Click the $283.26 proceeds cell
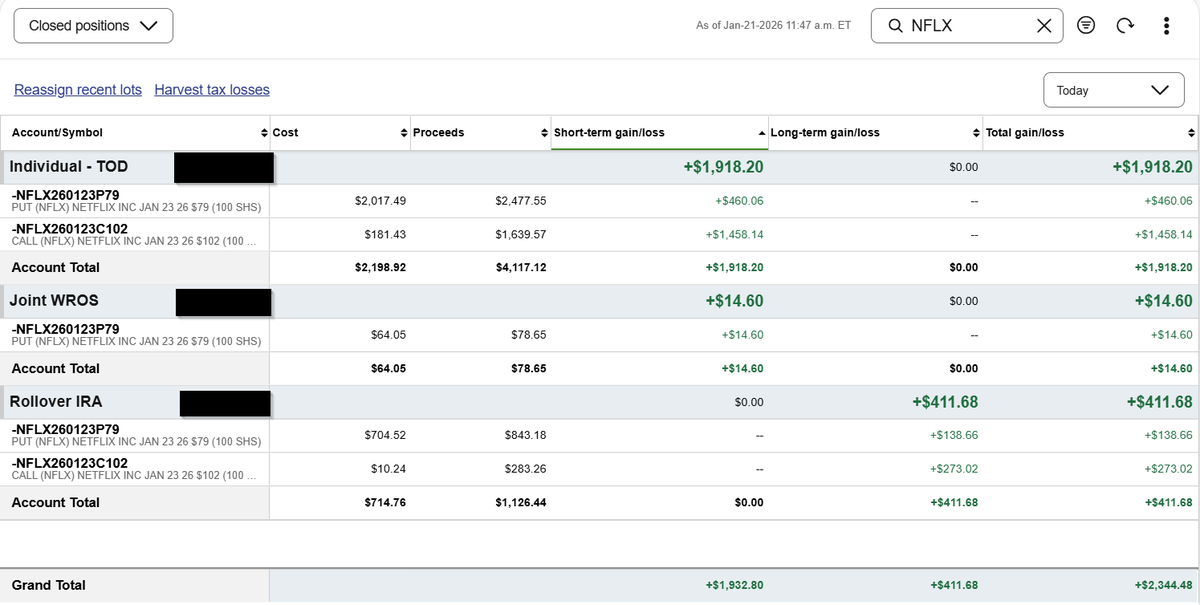1200x605 pixels. coord(525,469)
